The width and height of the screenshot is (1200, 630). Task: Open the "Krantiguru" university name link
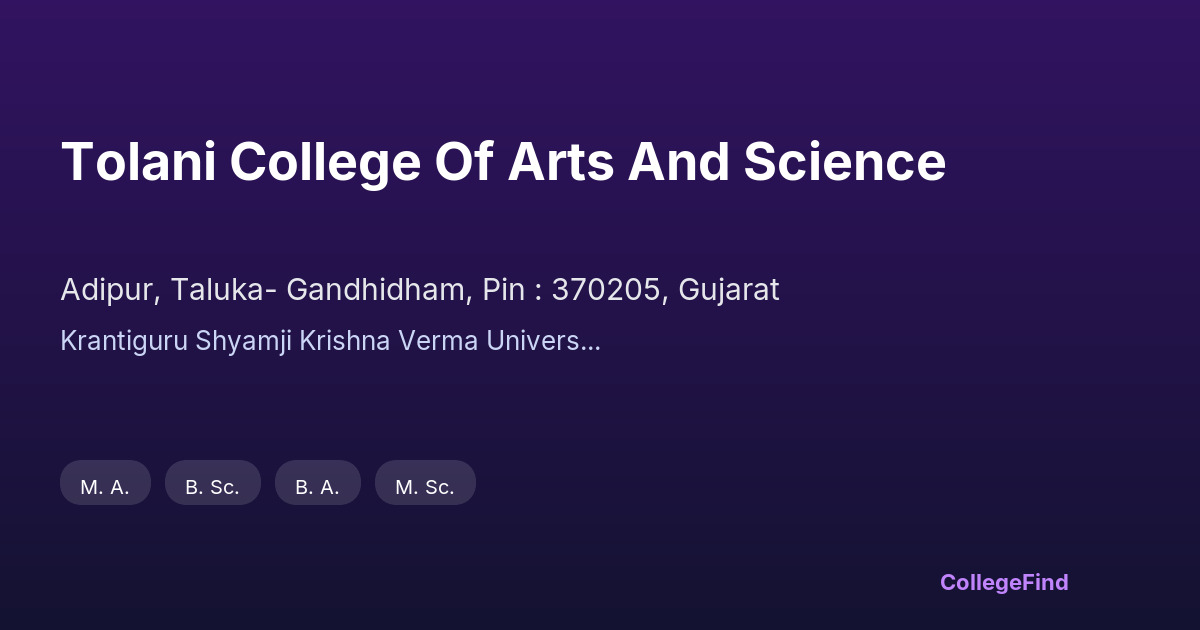coord(123,341)
